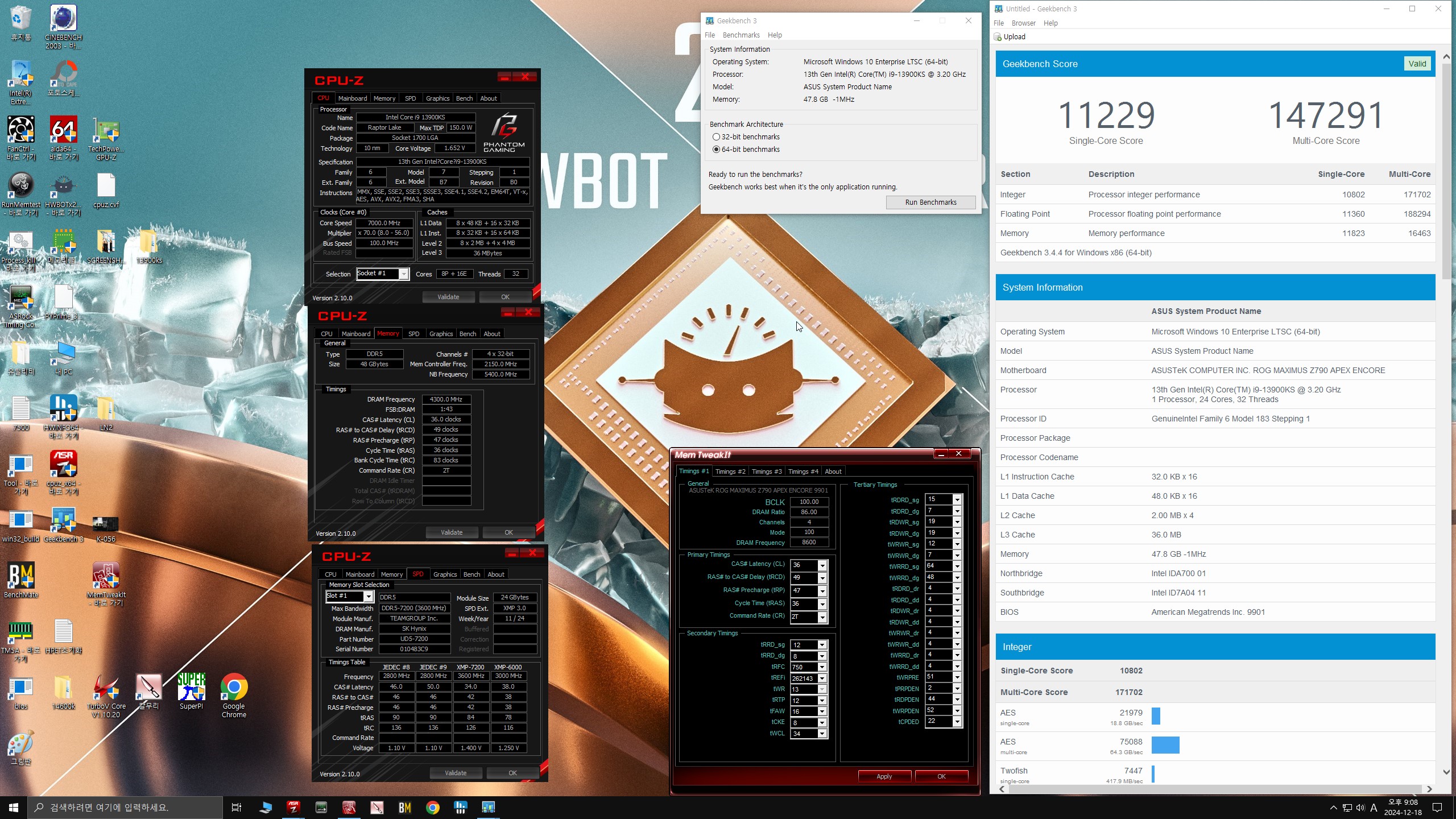Click the volume icon in system tray
Image resolution: width=1456 pixels, height=819 pixels.
pos(1360,807)
